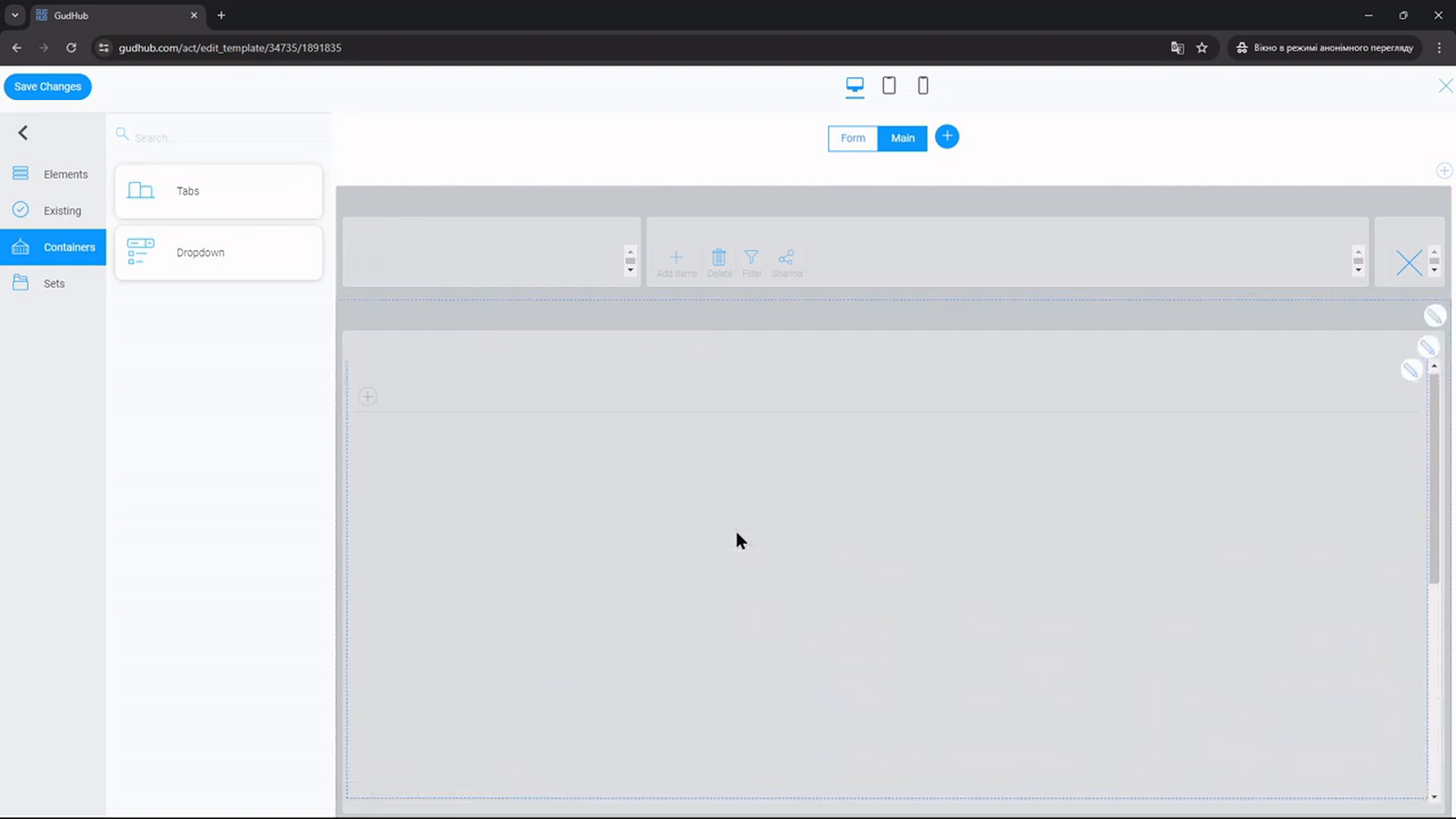Image resolution: width=1456 pixels, height=819 pixels.
Task: Open the Existing sidebar section
Action: pyautogui.click(x=53, y=210)
